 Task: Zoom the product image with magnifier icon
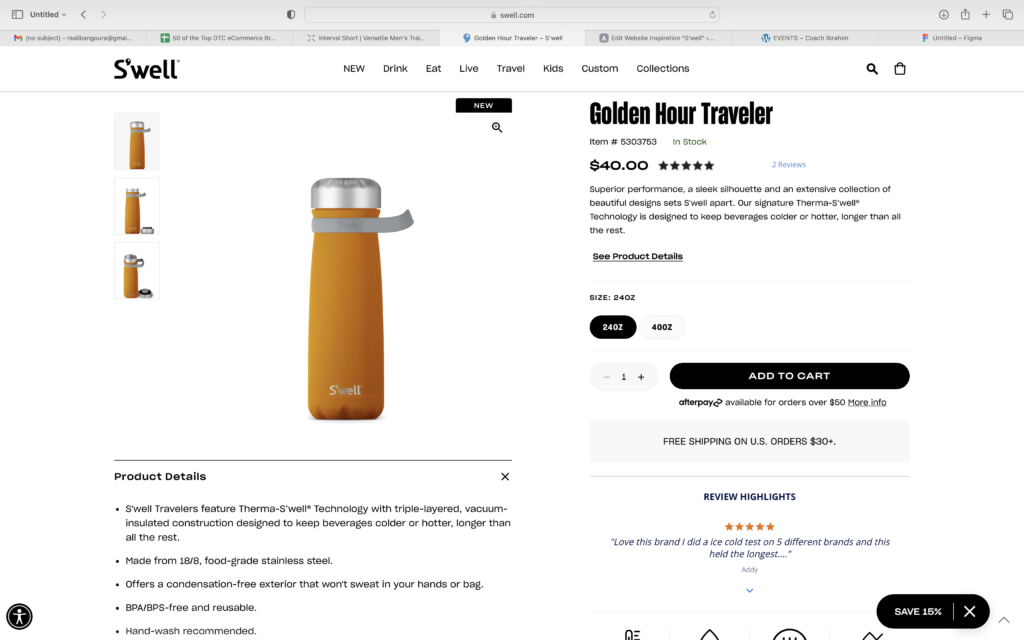pyautogui.click(x=497, y=127)
